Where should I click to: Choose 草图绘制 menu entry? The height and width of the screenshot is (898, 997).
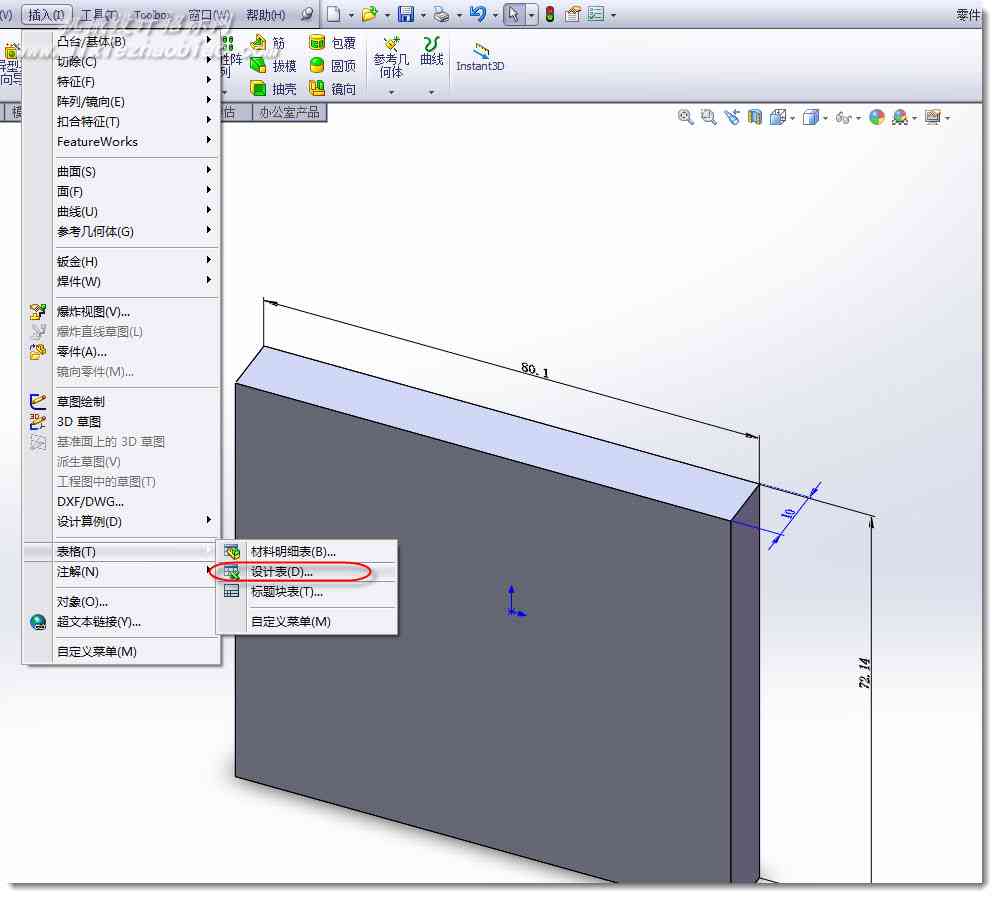click(121, 401)
